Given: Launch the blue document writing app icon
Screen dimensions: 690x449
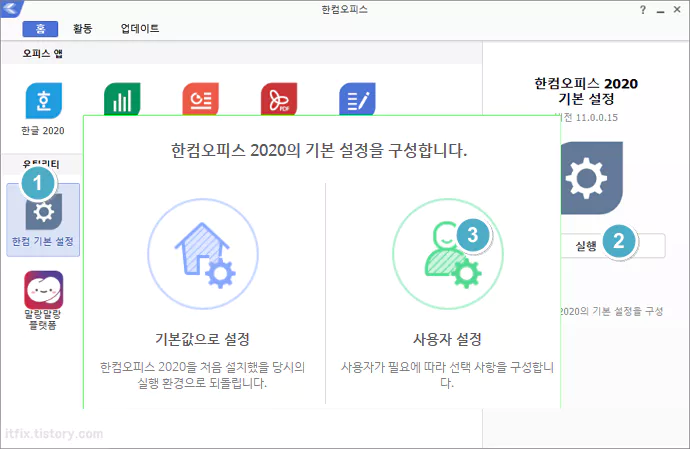Looking at the screenshot, I should [x=357, y=99].
